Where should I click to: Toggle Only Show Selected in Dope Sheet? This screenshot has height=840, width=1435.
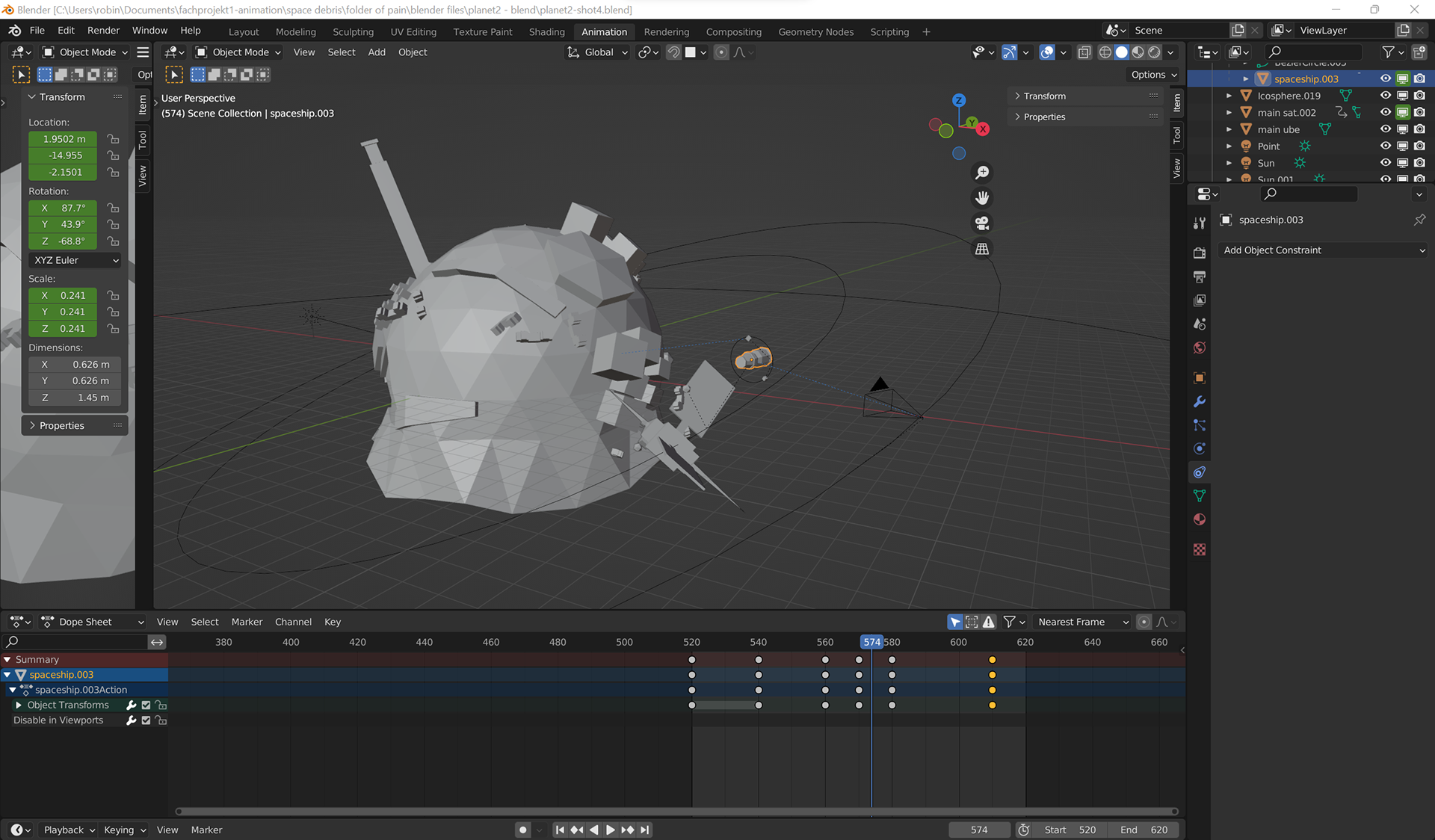(x=955, y=622)
